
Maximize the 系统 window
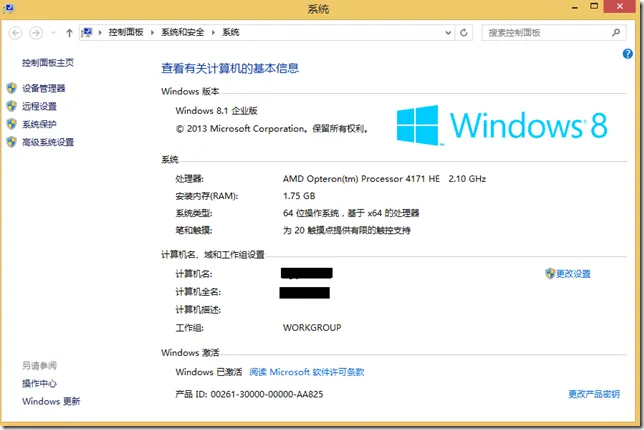point(594,6)
